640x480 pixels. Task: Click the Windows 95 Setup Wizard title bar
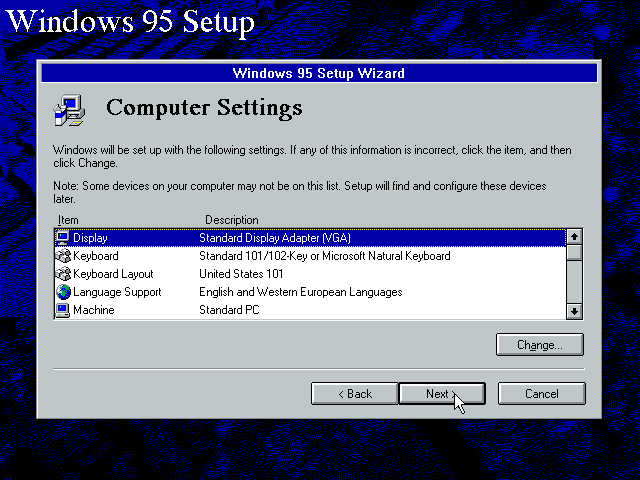pyautogui.click(x=318, y=73)
